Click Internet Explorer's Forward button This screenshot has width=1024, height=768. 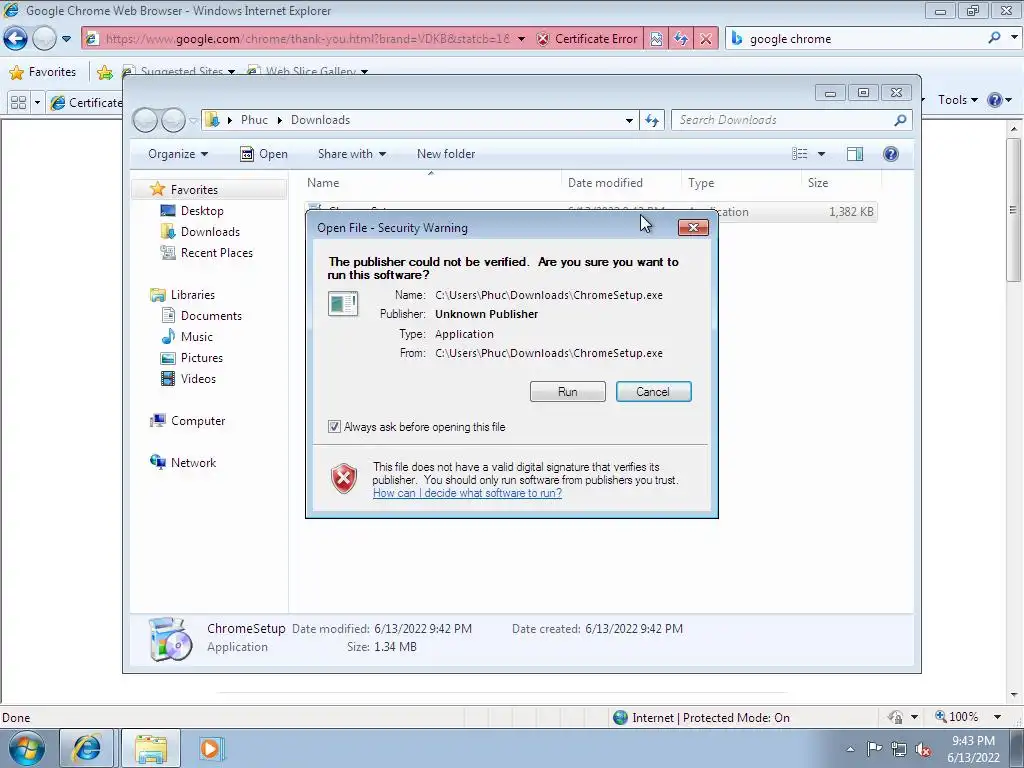coord(44,39)
